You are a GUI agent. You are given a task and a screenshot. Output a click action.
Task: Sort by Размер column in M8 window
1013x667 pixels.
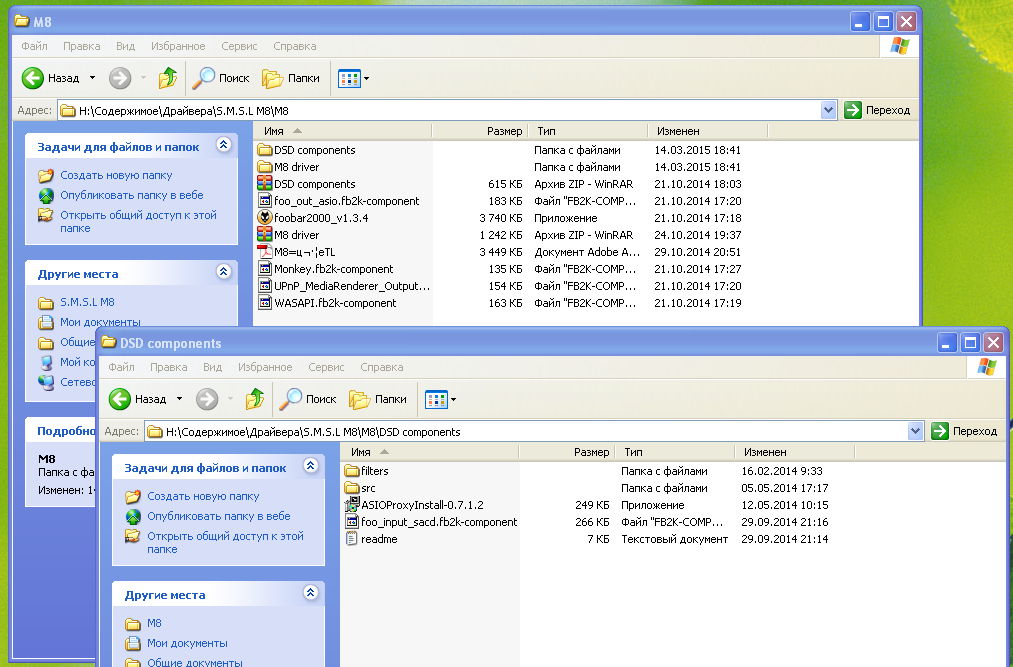point(479,131)
